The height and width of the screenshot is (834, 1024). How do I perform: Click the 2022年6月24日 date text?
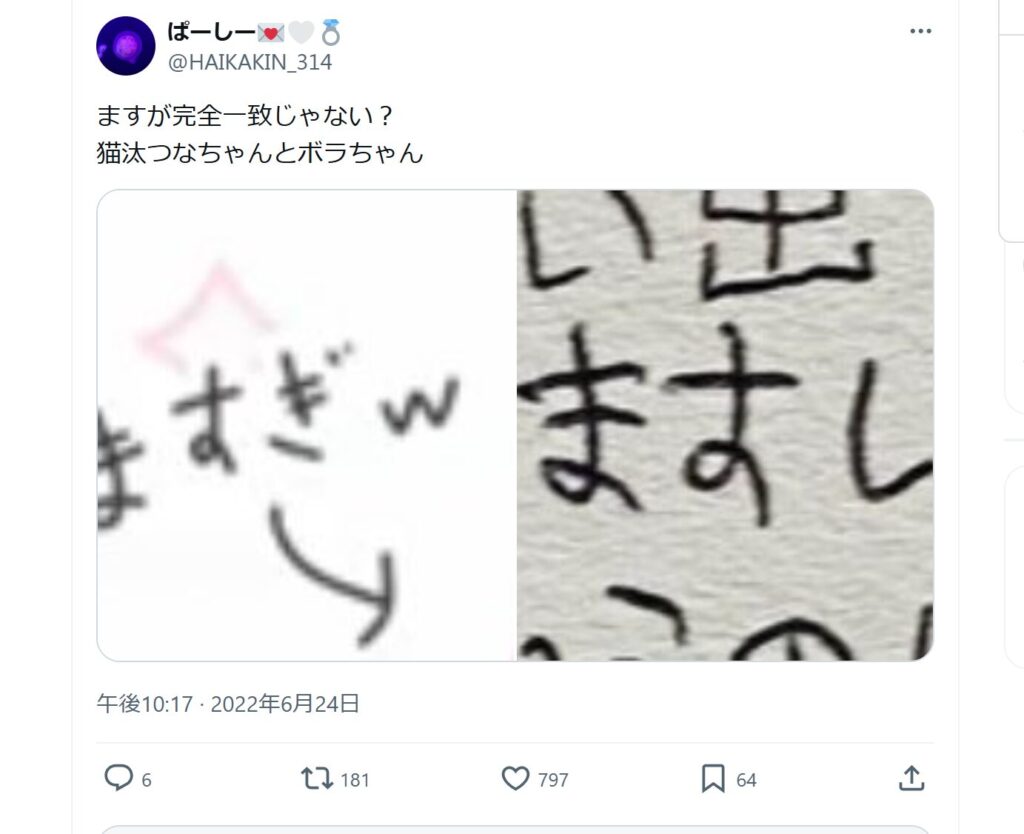click(285, 704)
